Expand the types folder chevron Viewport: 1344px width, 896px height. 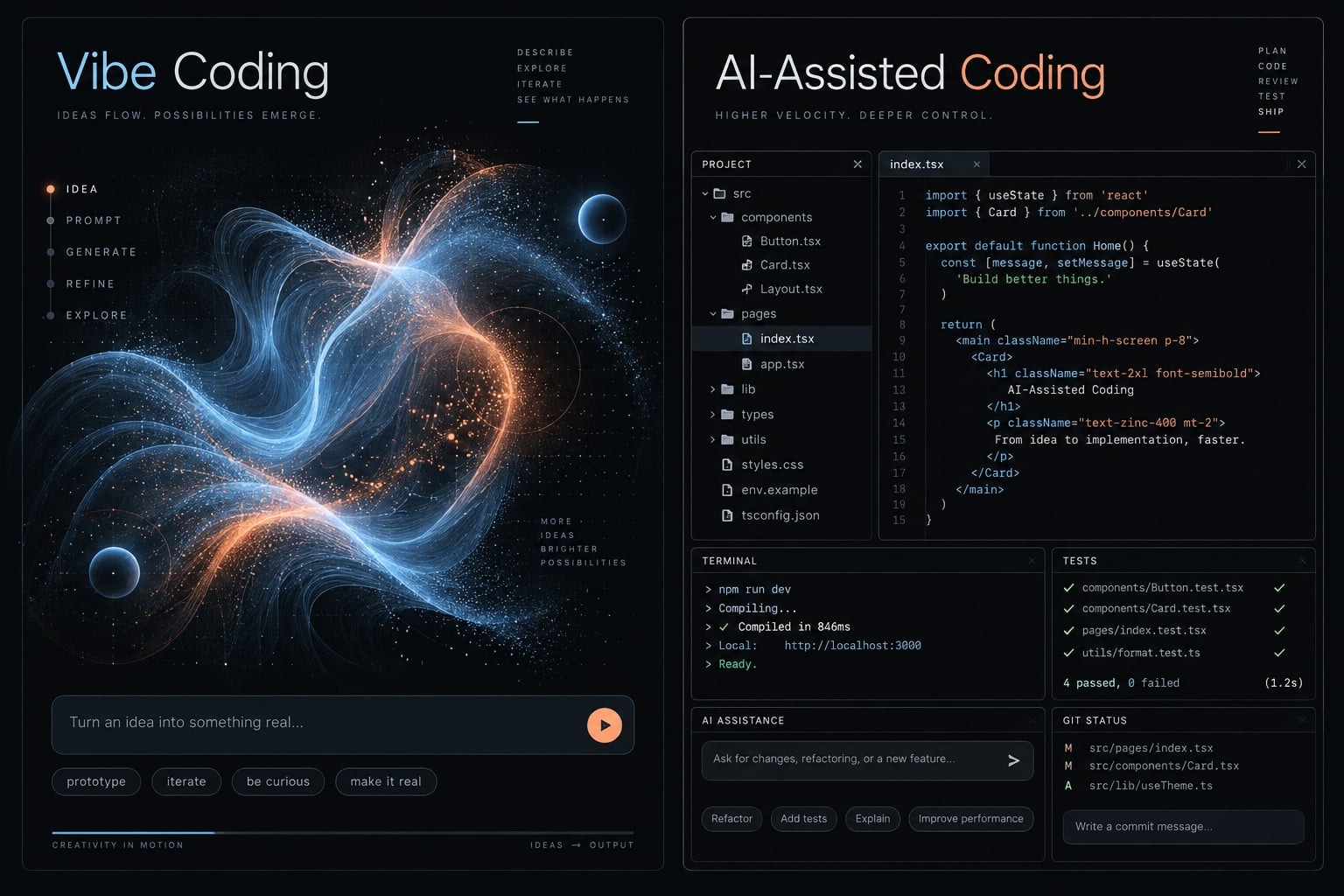click(713, 414)
